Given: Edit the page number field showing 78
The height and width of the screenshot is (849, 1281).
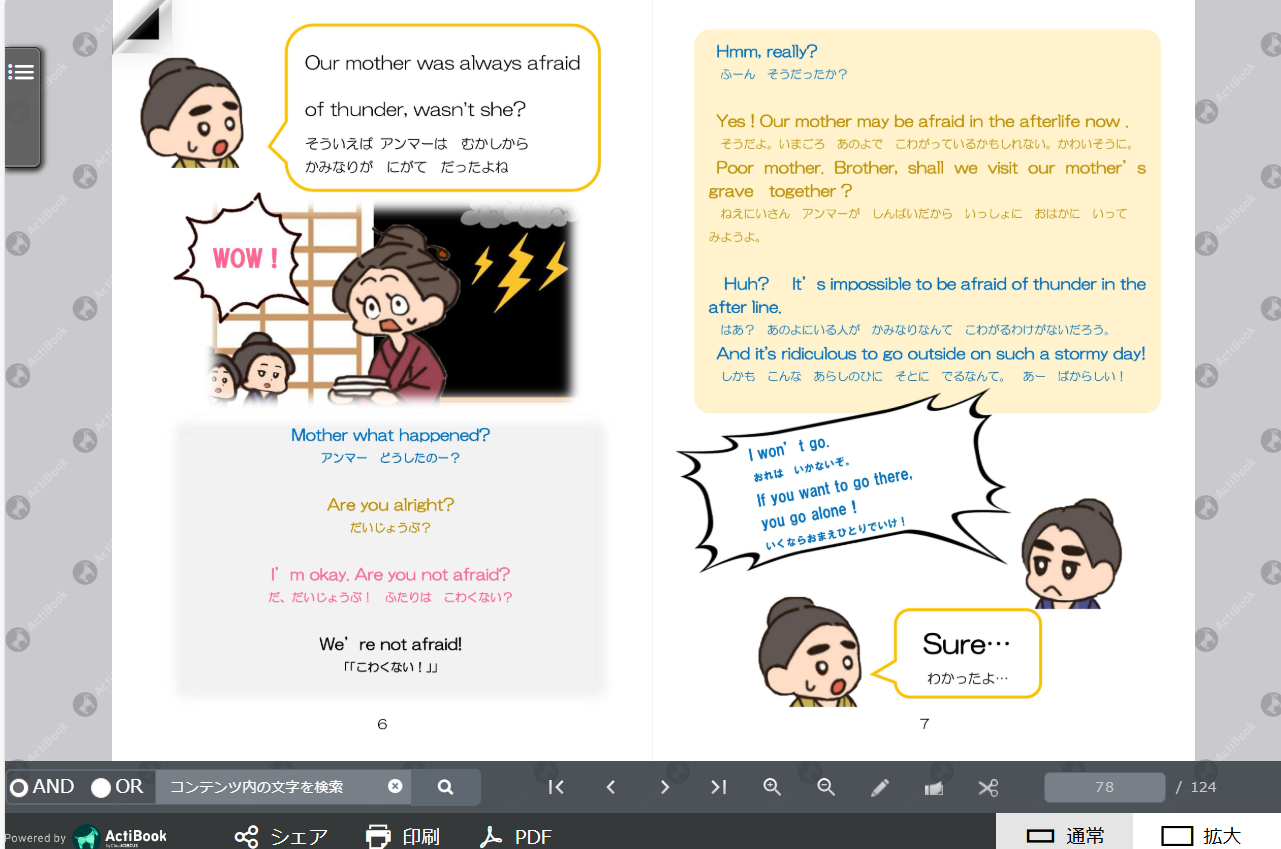Looking at the screenshot, I should point(1104,787).
